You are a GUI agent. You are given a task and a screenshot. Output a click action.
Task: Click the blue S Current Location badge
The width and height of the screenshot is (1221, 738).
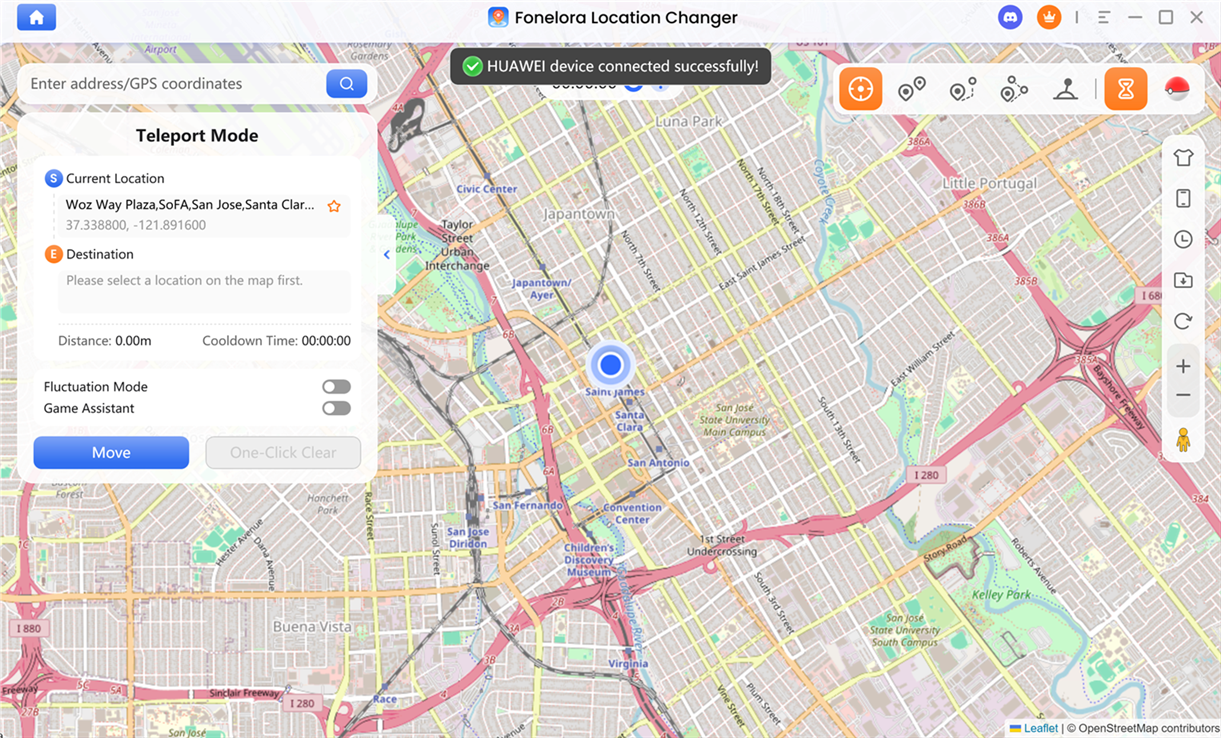point(53,178)
